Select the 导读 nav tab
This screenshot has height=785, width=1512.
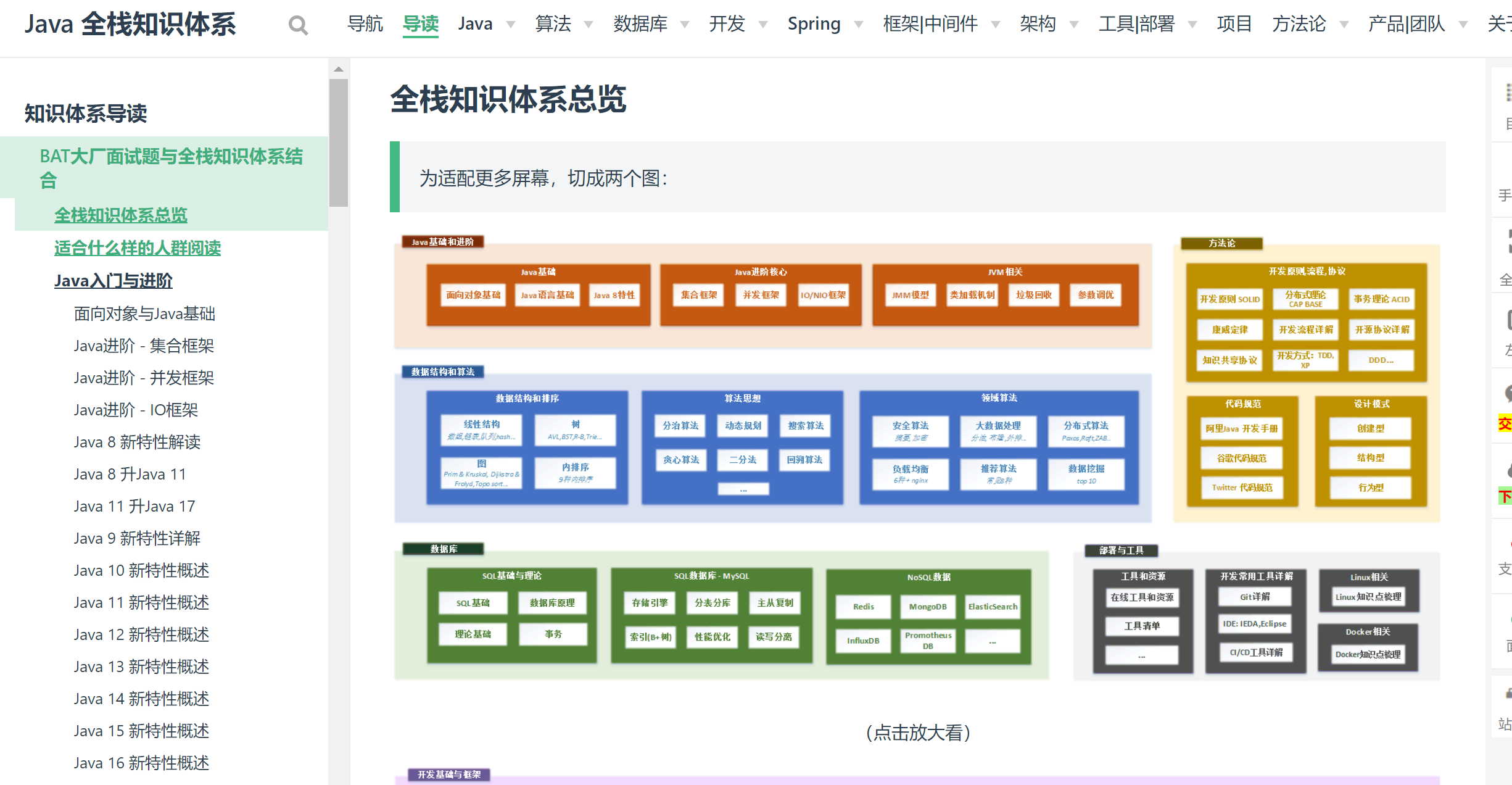[421, 24]
